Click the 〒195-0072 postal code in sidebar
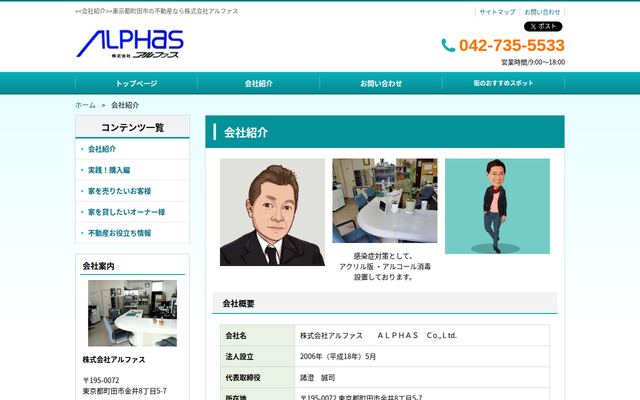This screenshot has width=640, height=400. (101, 380)
